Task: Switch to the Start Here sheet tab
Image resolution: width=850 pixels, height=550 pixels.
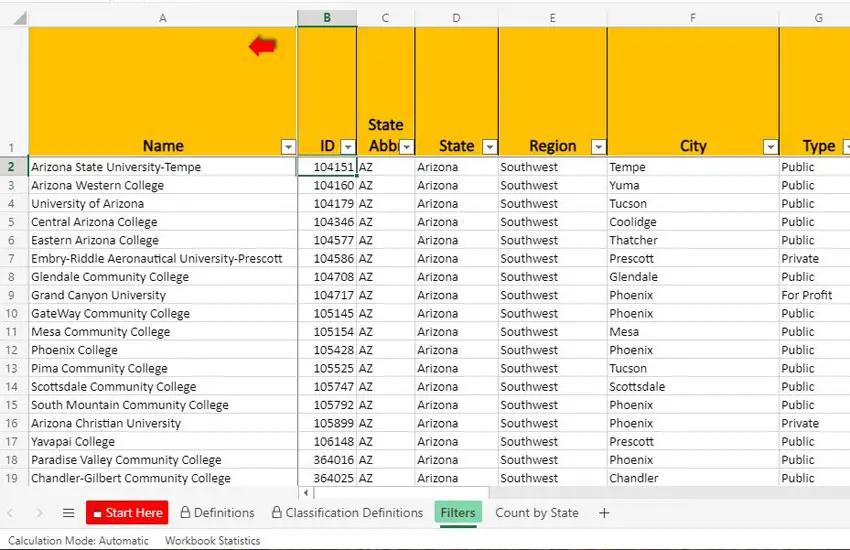Action: click(x=127, y=513)
